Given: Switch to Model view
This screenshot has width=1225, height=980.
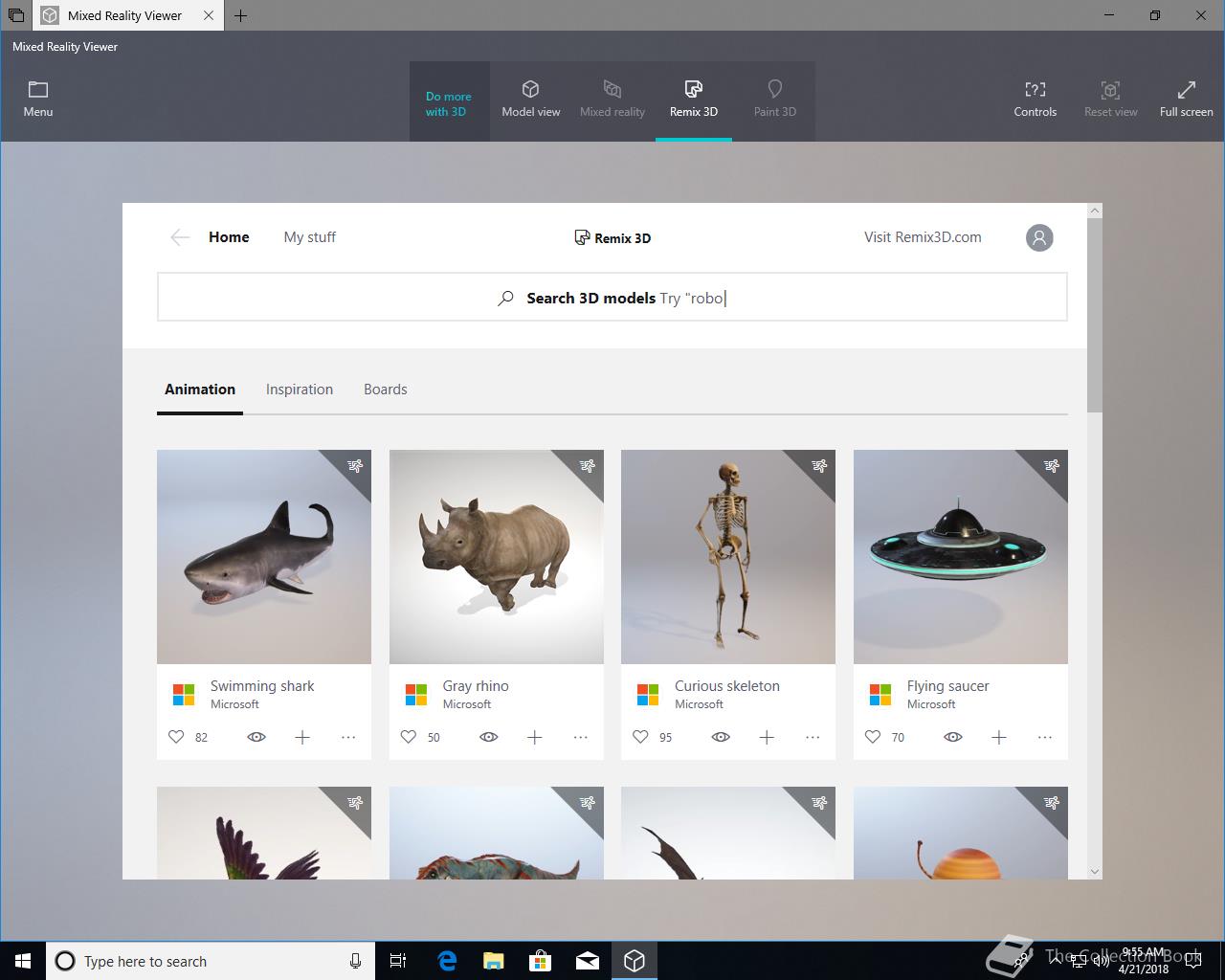Looking at the screenshot, I should click(531, 100).
